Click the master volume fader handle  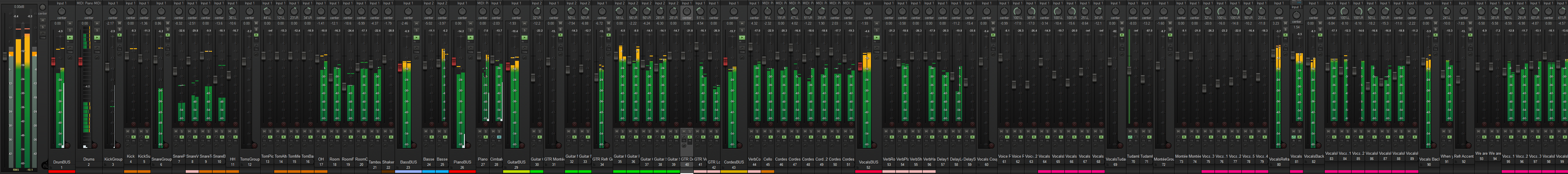tap(5, 57)
